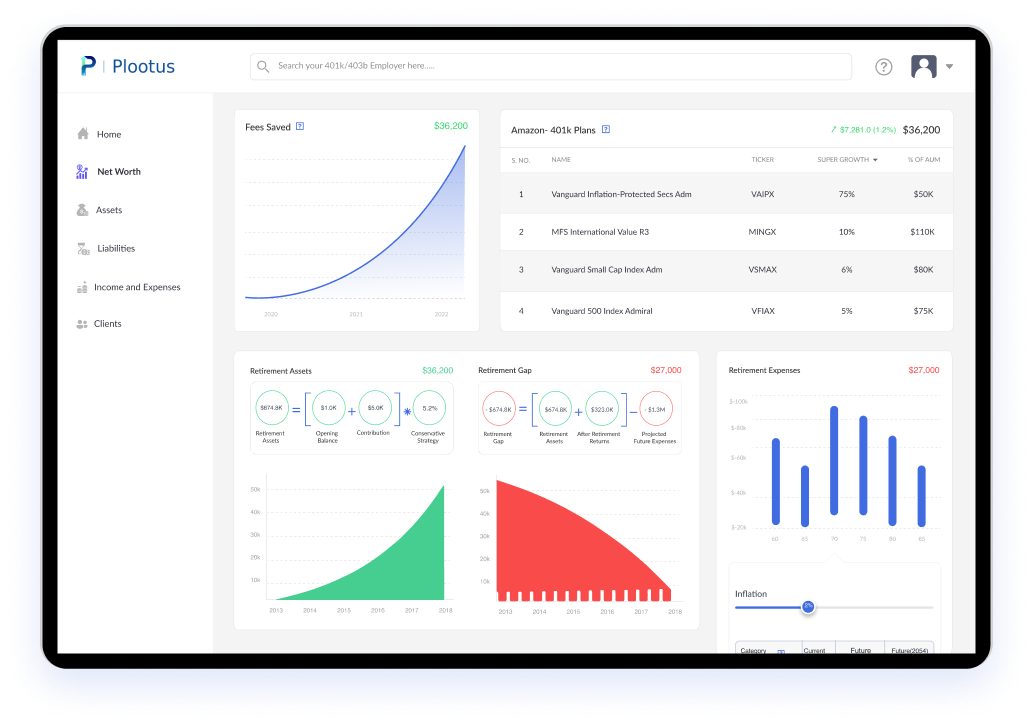Click the Fees Saved line chart
1033x725 pixels.
356,222
